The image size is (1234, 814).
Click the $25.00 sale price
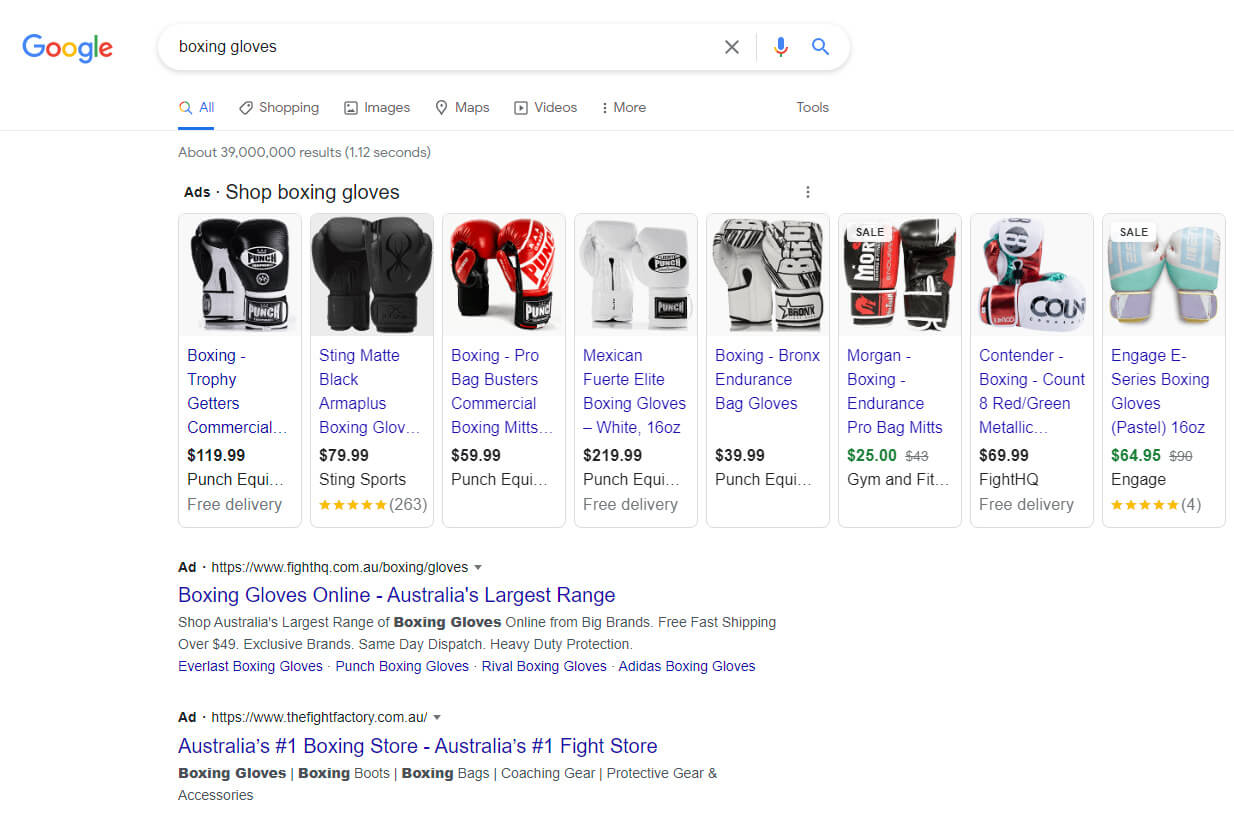coord(872,455)
